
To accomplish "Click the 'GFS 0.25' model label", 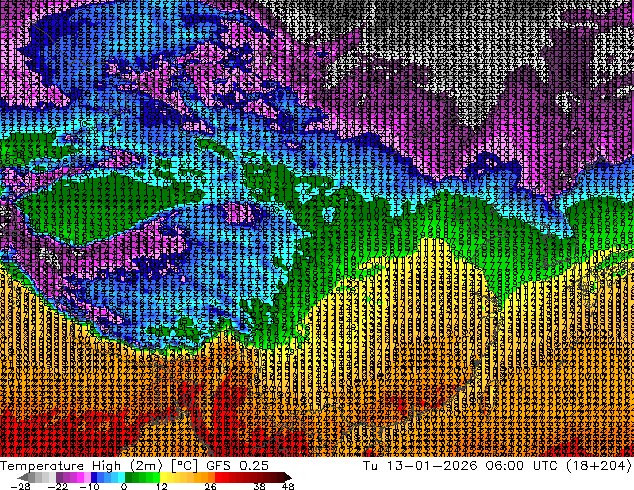I will 237,465.
